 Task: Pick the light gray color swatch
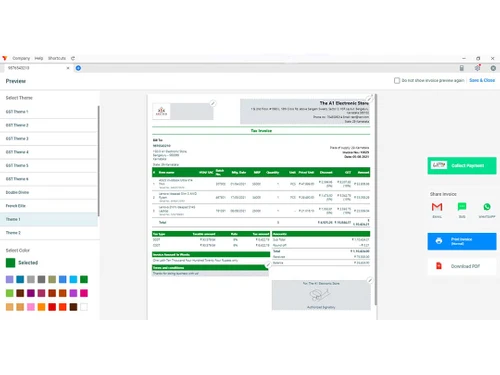[31, 279]
